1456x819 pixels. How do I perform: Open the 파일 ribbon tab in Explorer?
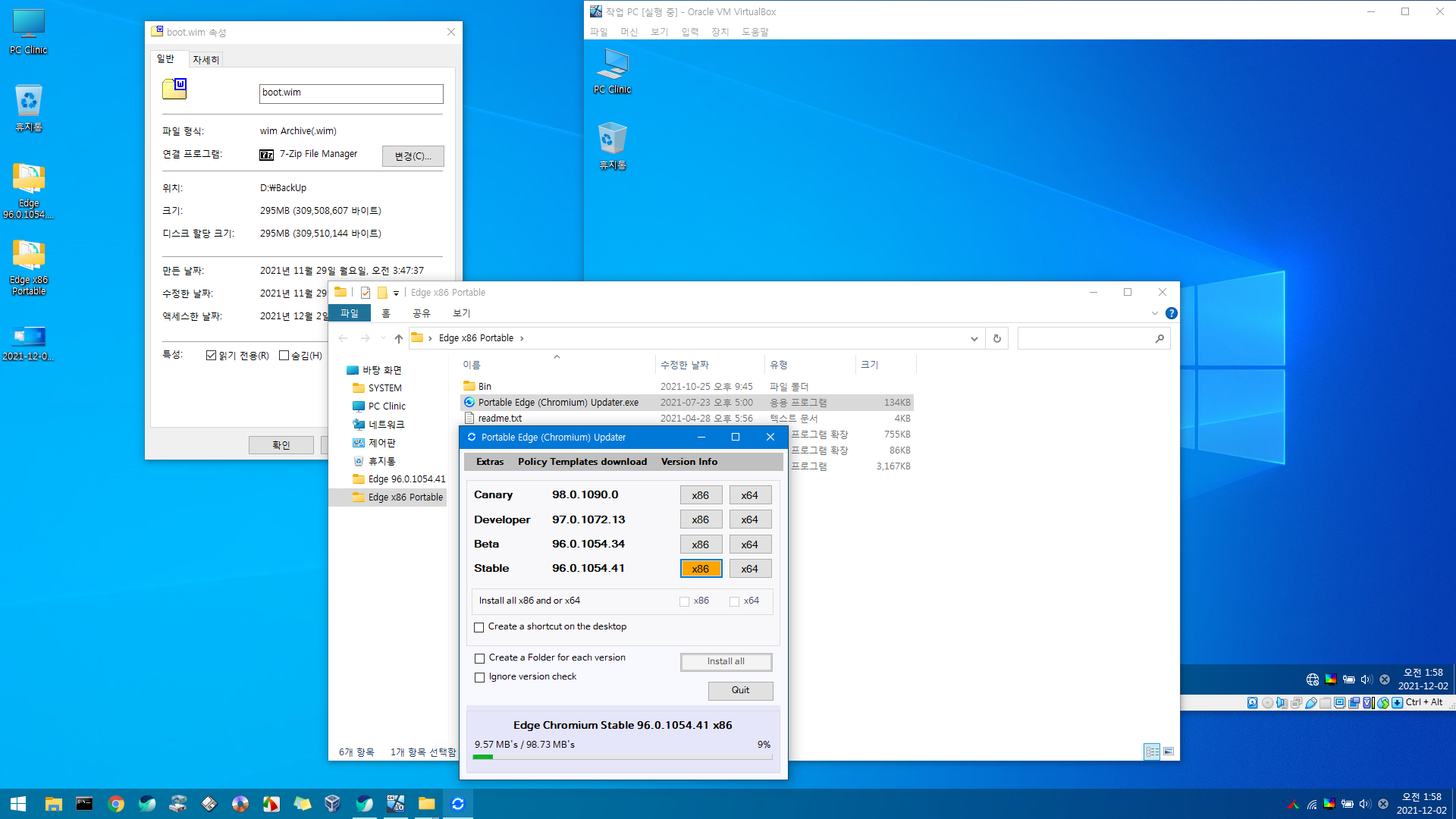click(350, 313)
